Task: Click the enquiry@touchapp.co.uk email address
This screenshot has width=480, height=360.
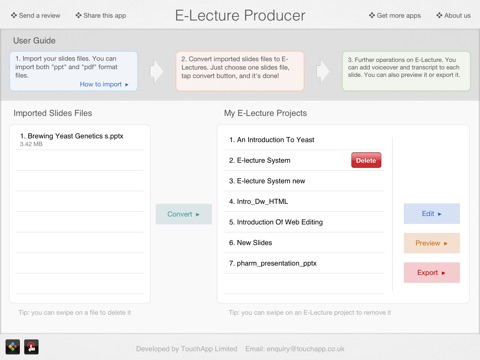Action: 305,349
